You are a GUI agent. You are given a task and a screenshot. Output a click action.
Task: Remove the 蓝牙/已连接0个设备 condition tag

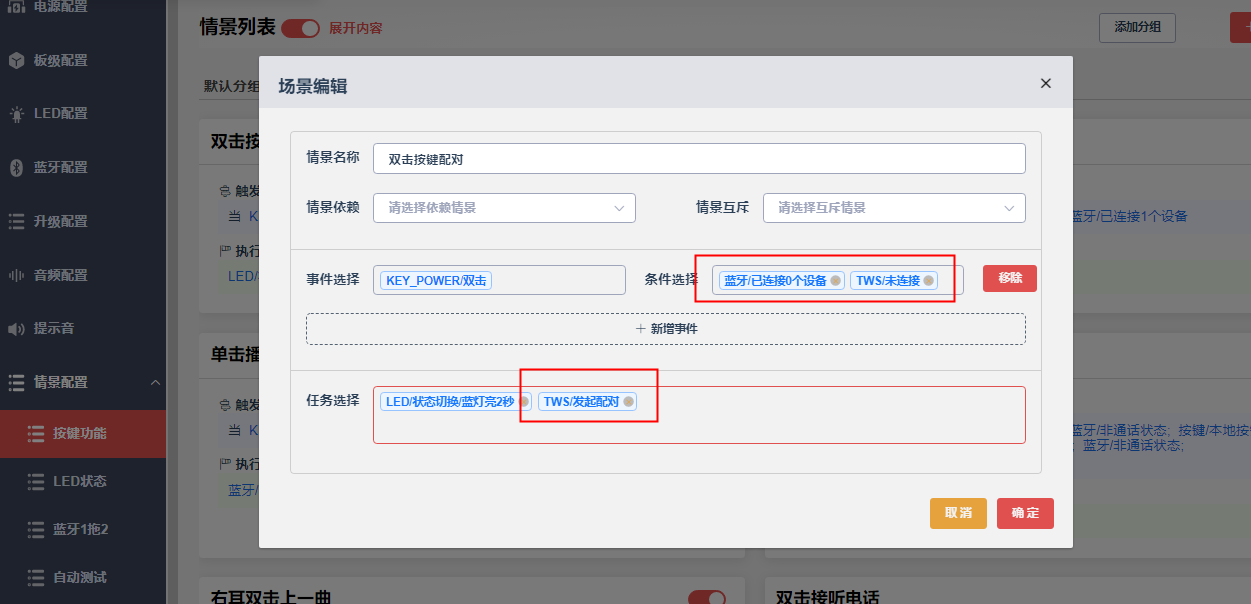click(x=835, y=281)
